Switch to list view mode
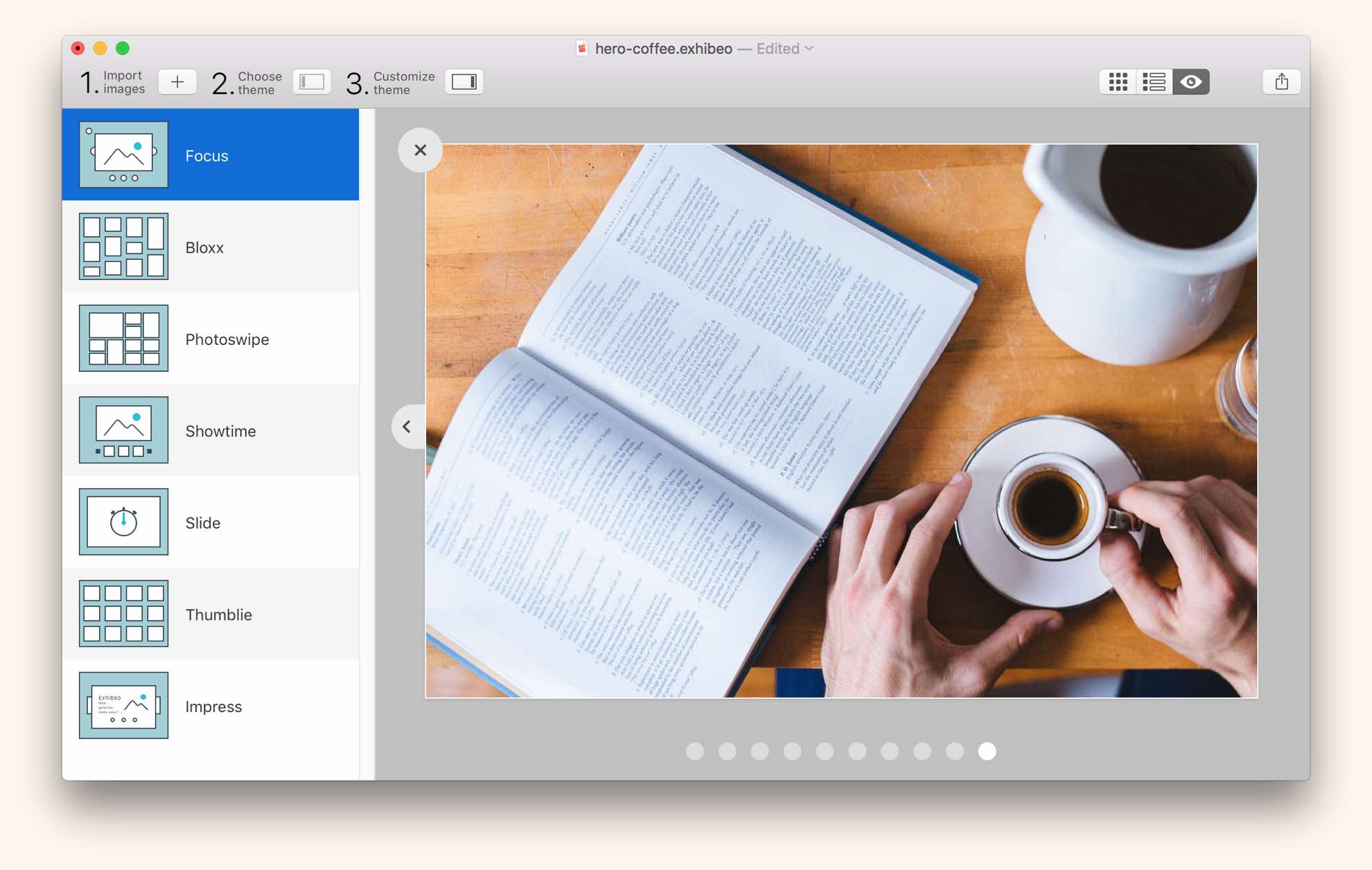The width and height of the screenshot is (1372, 870). click(x=1154, y=82)
